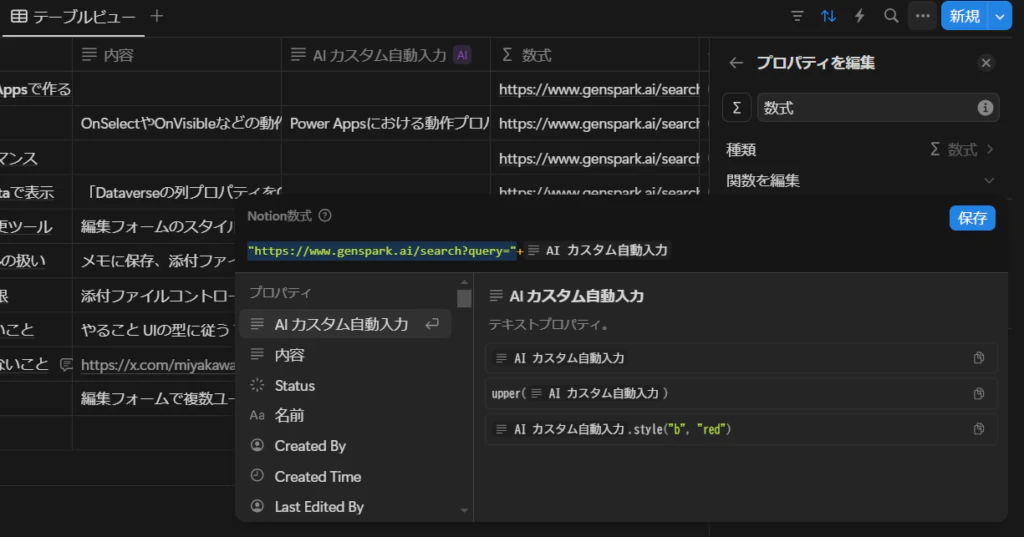
Task: Select the テーブルビュー tab
Action: tap(73, 17)
